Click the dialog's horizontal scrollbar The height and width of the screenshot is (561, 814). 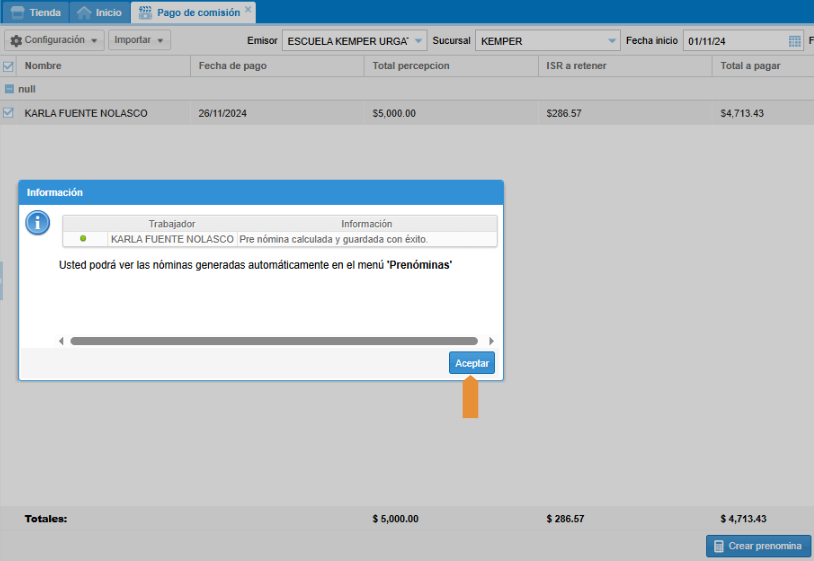pyautogui.click(x=274, y=341)
